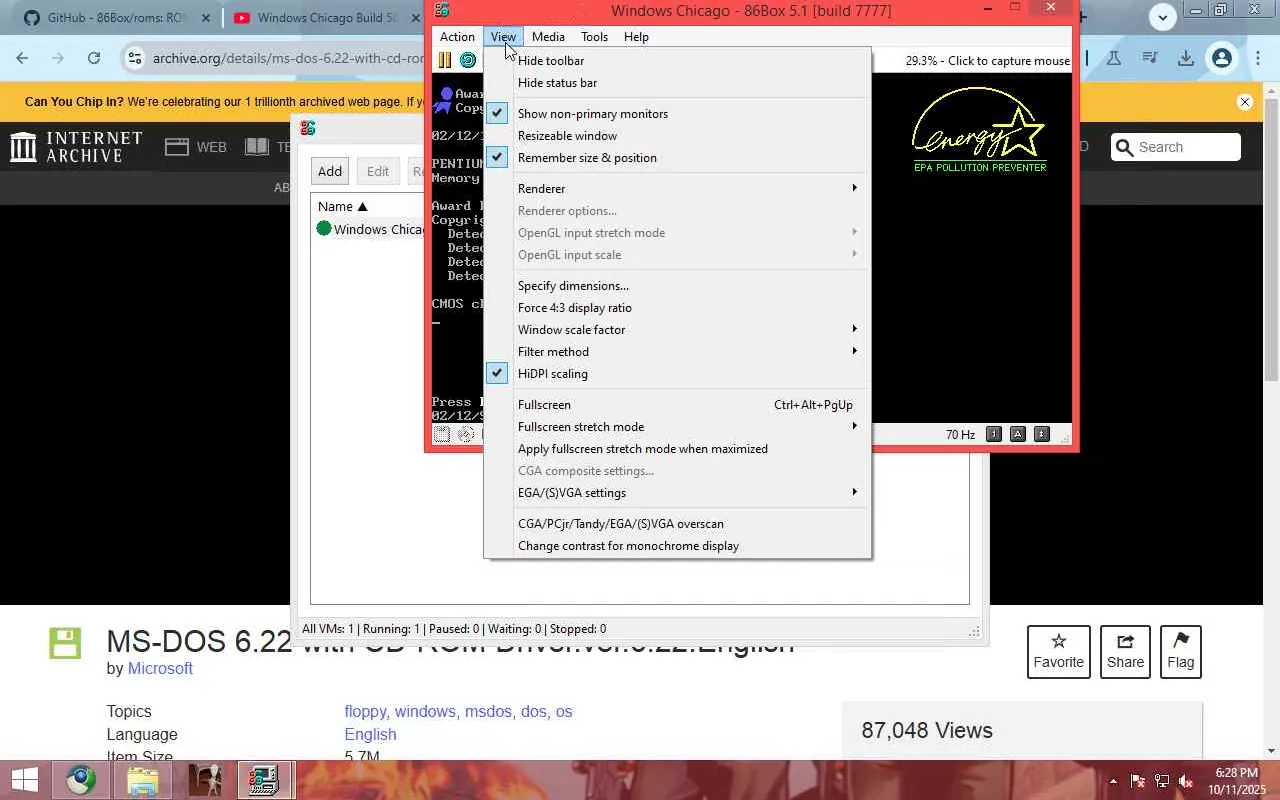Open the Windows Start button
1280x800 pixels.
click(24, 780)
